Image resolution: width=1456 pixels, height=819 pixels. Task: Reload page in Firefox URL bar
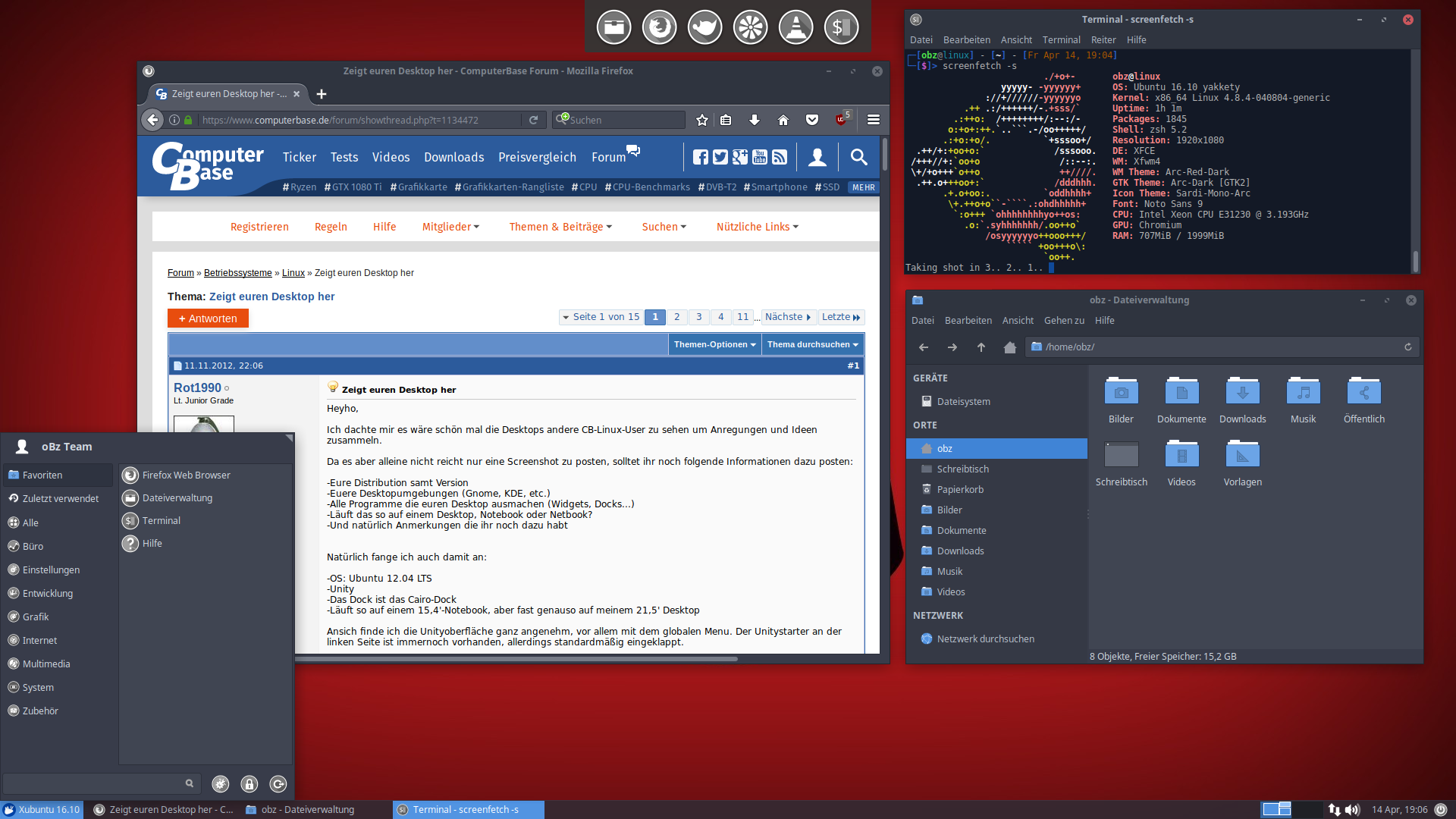[533, 120]
